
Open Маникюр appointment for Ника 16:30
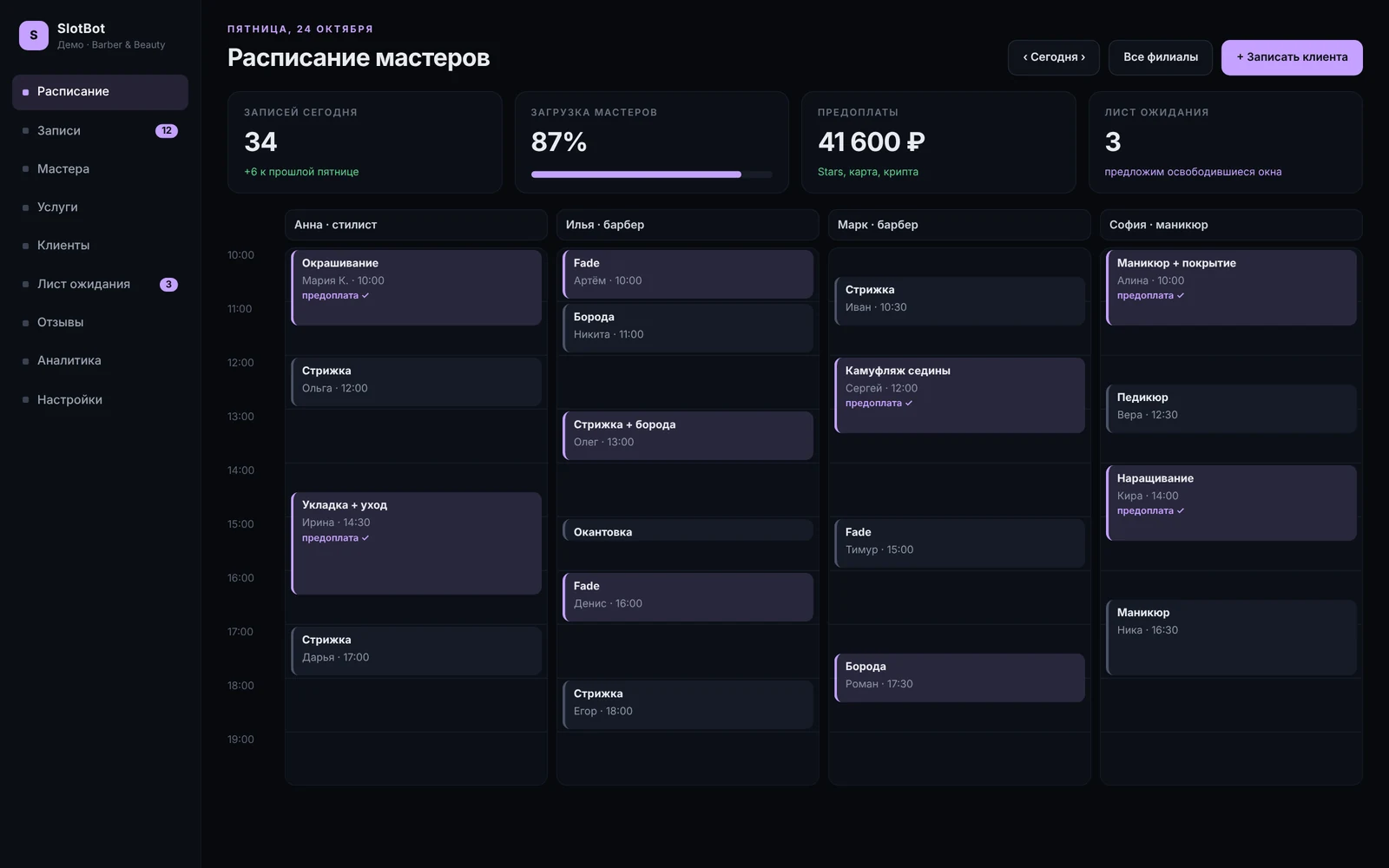(1231, 637)
